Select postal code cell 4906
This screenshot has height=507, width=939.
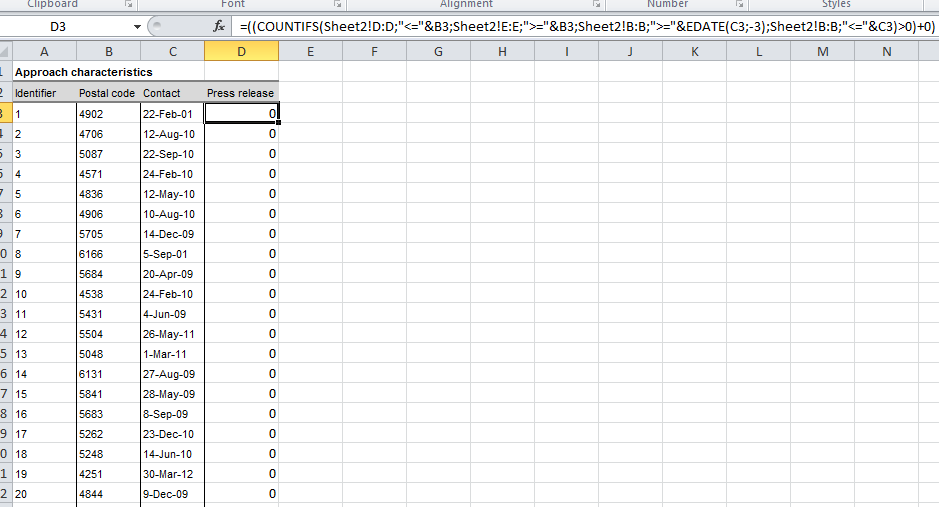point(108,214)
